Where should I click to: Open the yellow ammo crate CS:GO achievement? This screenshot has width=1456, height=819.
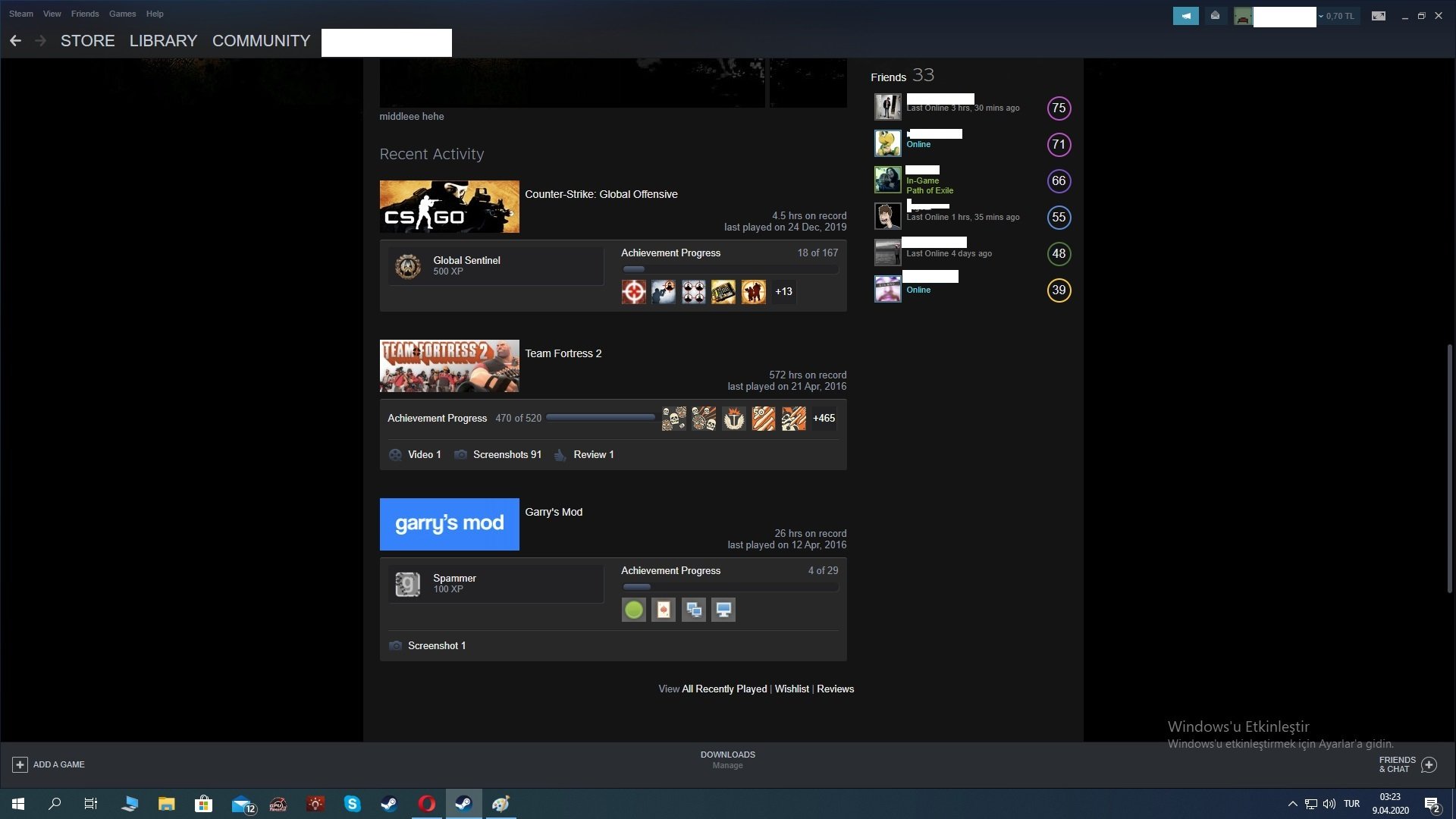[x=723, y=292]
